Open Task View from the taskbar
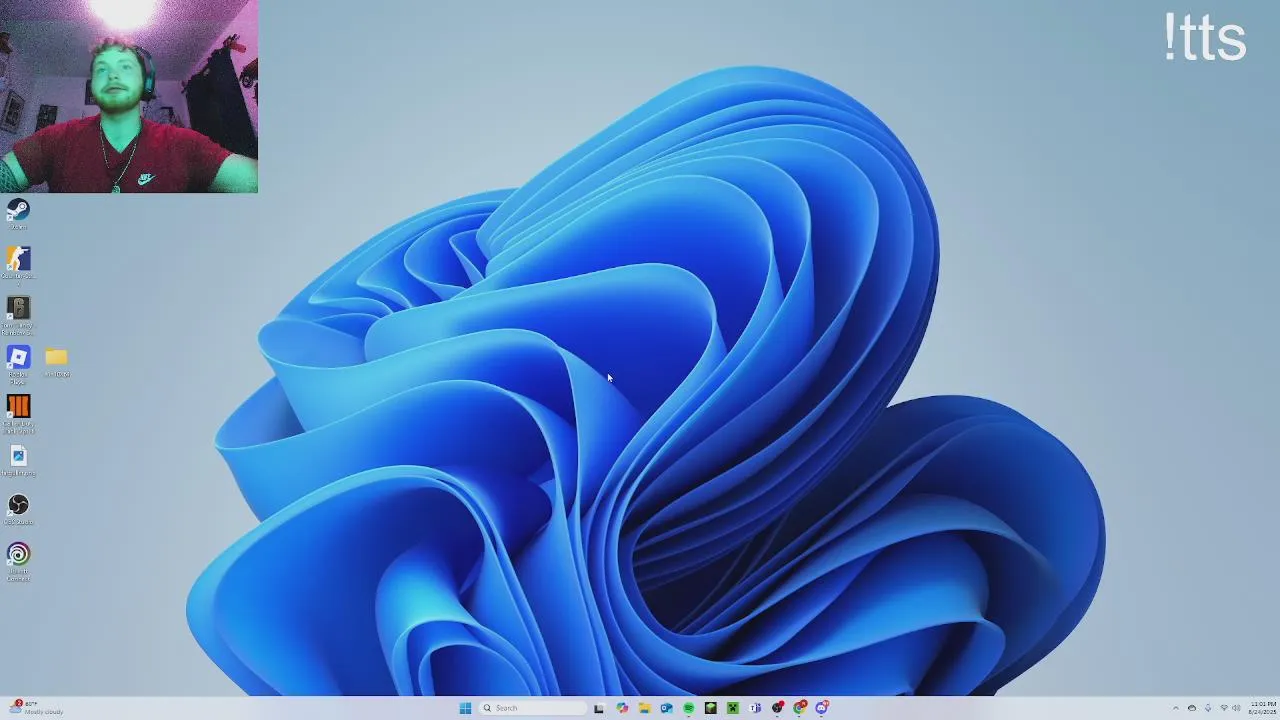This screenshot has width=1280, height=720. coord(599,708)
